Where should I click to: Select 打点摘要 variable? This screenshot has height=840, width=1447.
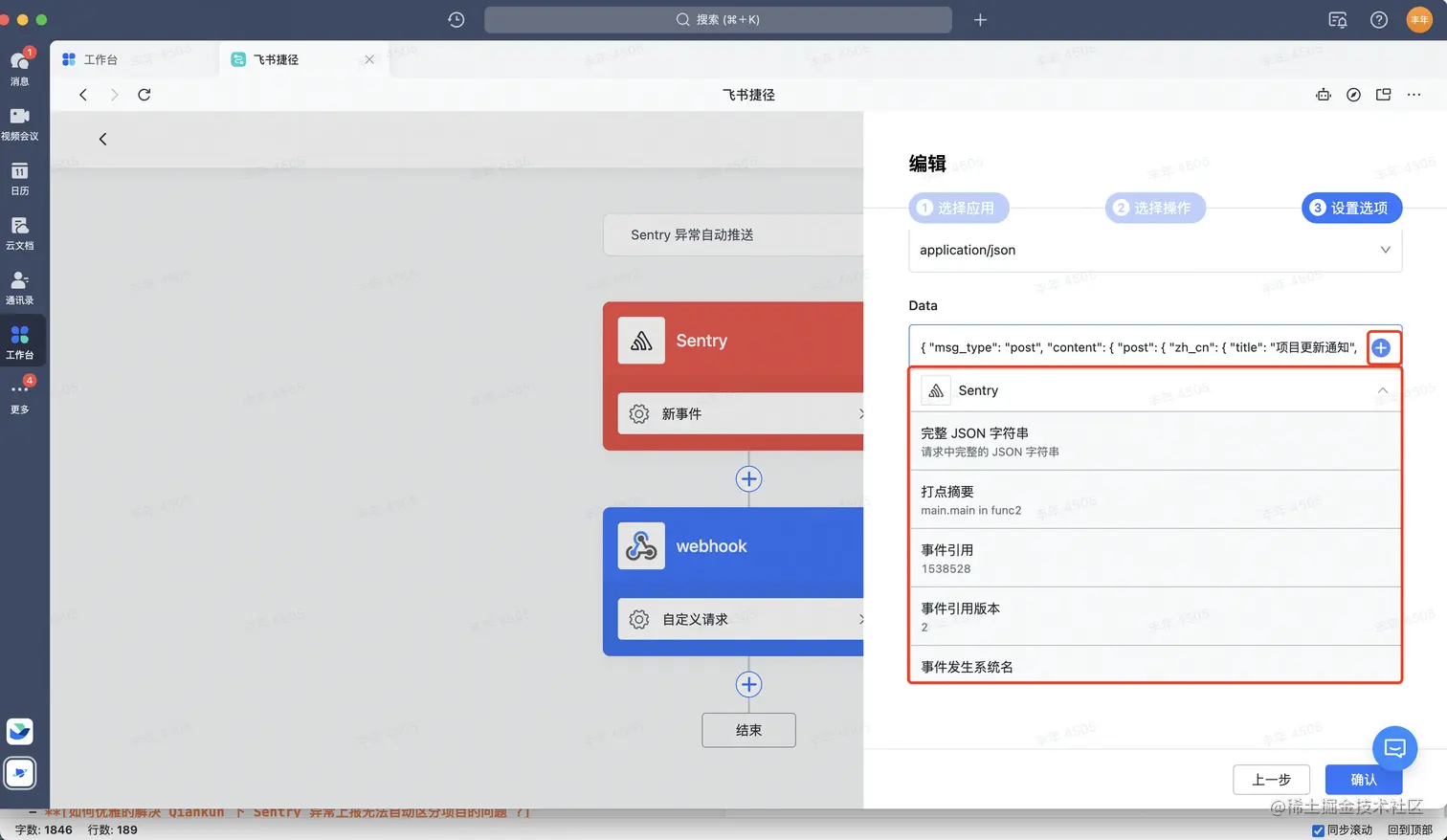tap(1155, 499)
